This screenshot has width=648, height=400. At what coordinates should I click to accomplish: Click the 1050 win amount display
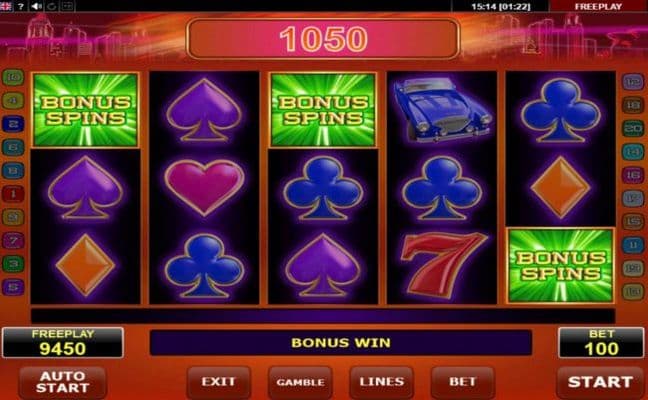point(323,39)
